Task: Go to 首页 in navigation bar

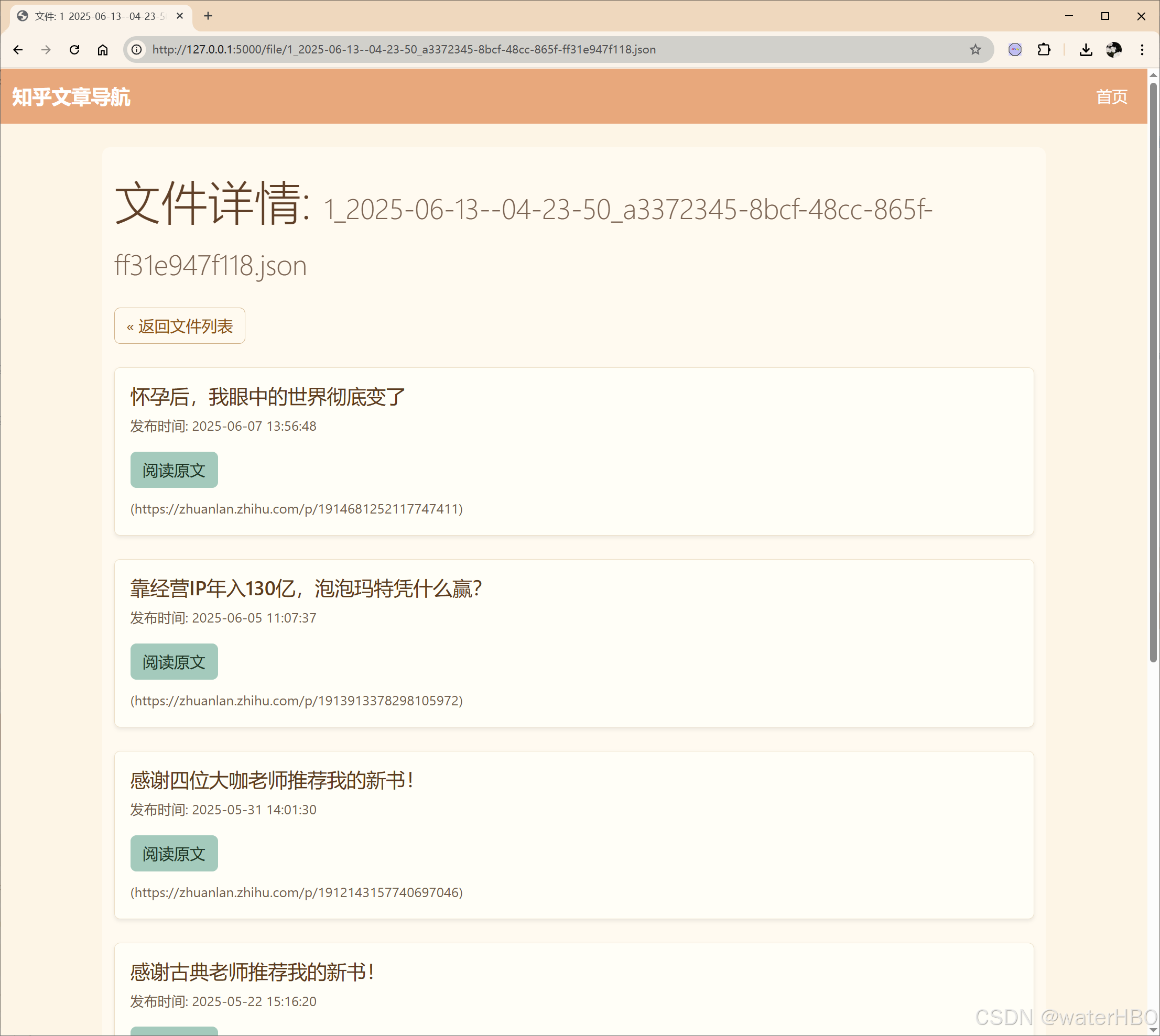Action: pyautogui.click(x=1111, y=97)
